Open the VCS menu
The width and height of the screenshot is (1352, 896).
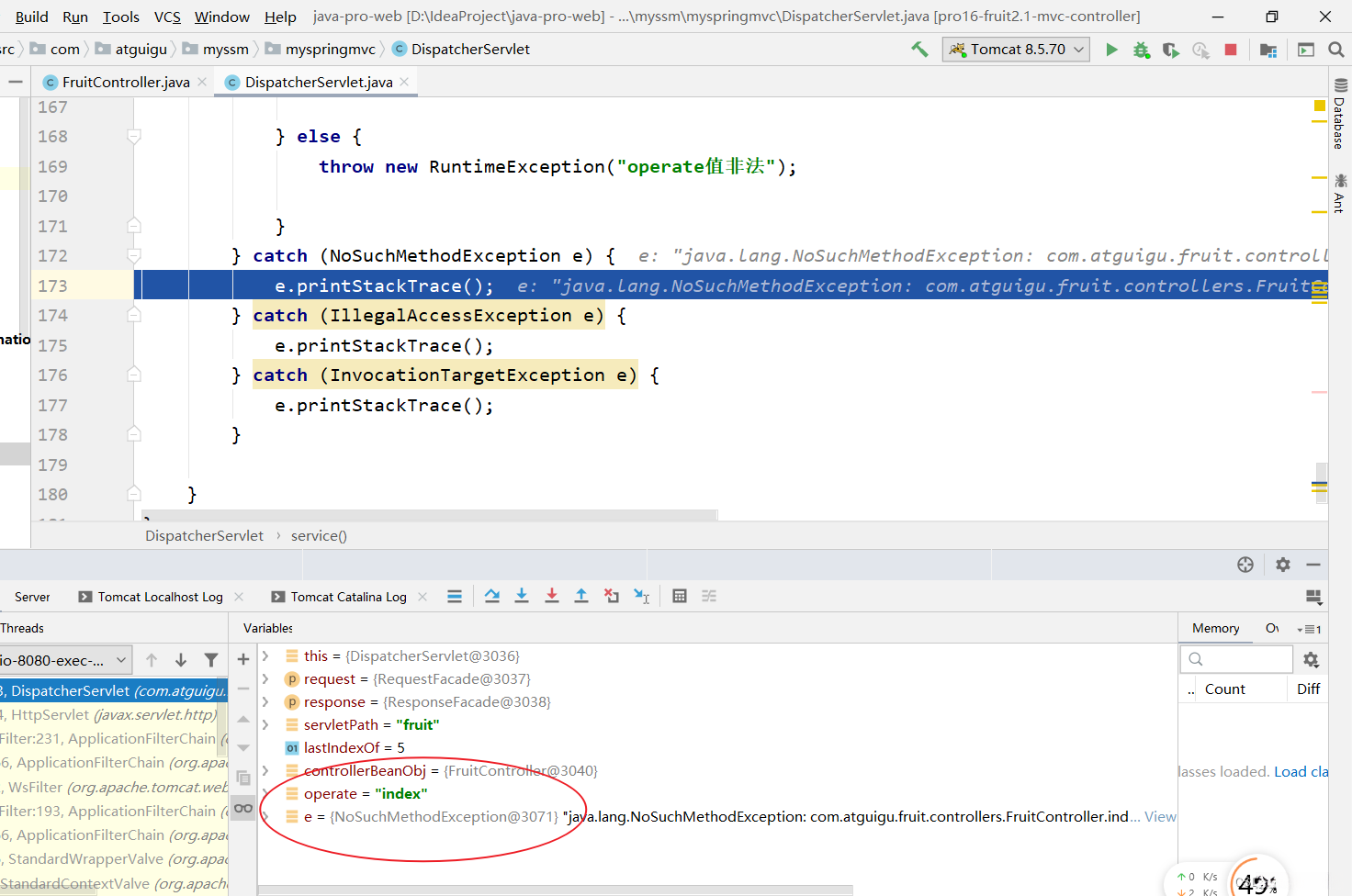click(x=167, y=17)
